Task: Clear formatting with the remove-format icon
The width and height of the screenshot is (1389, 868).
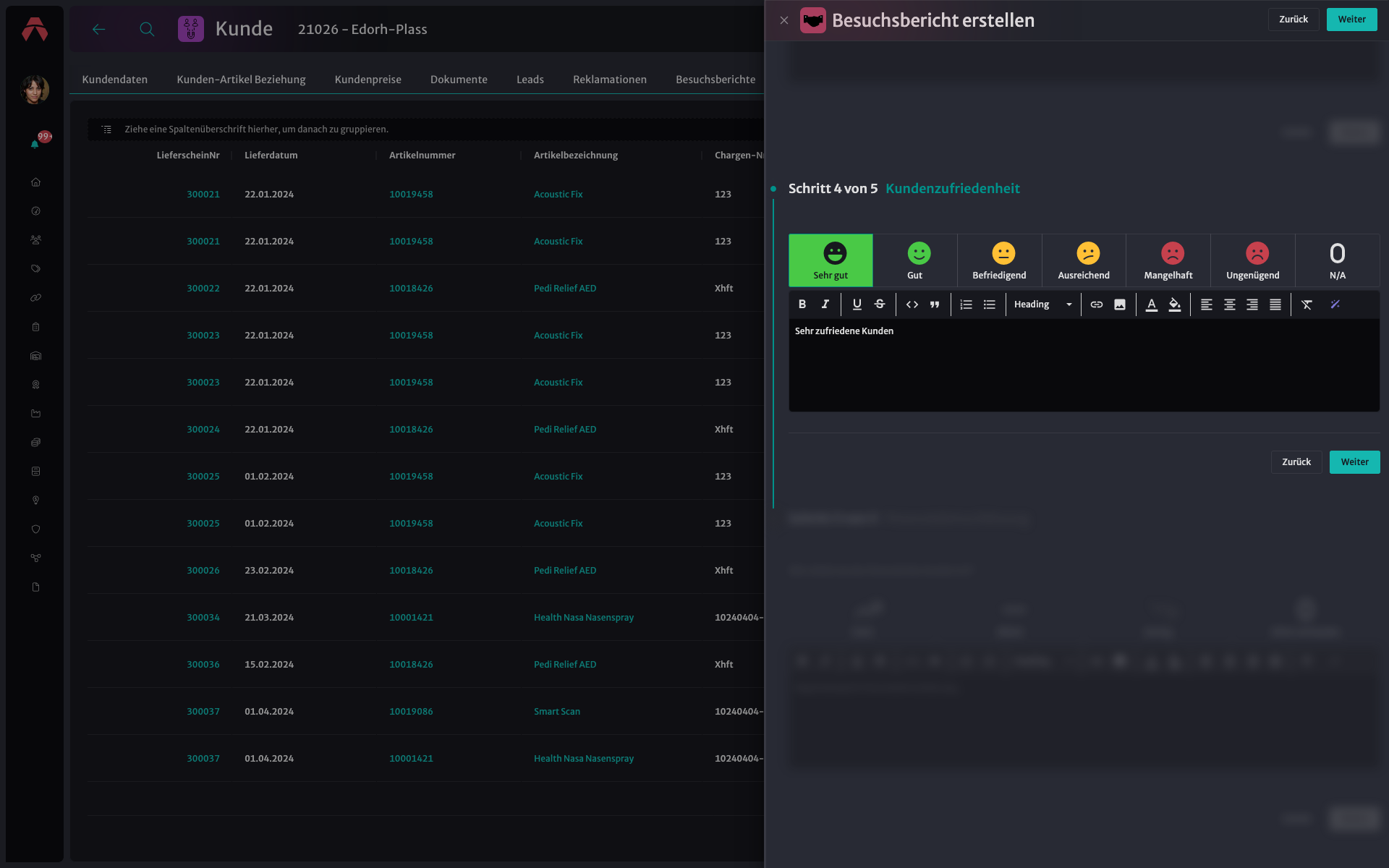Action: 1307,305
